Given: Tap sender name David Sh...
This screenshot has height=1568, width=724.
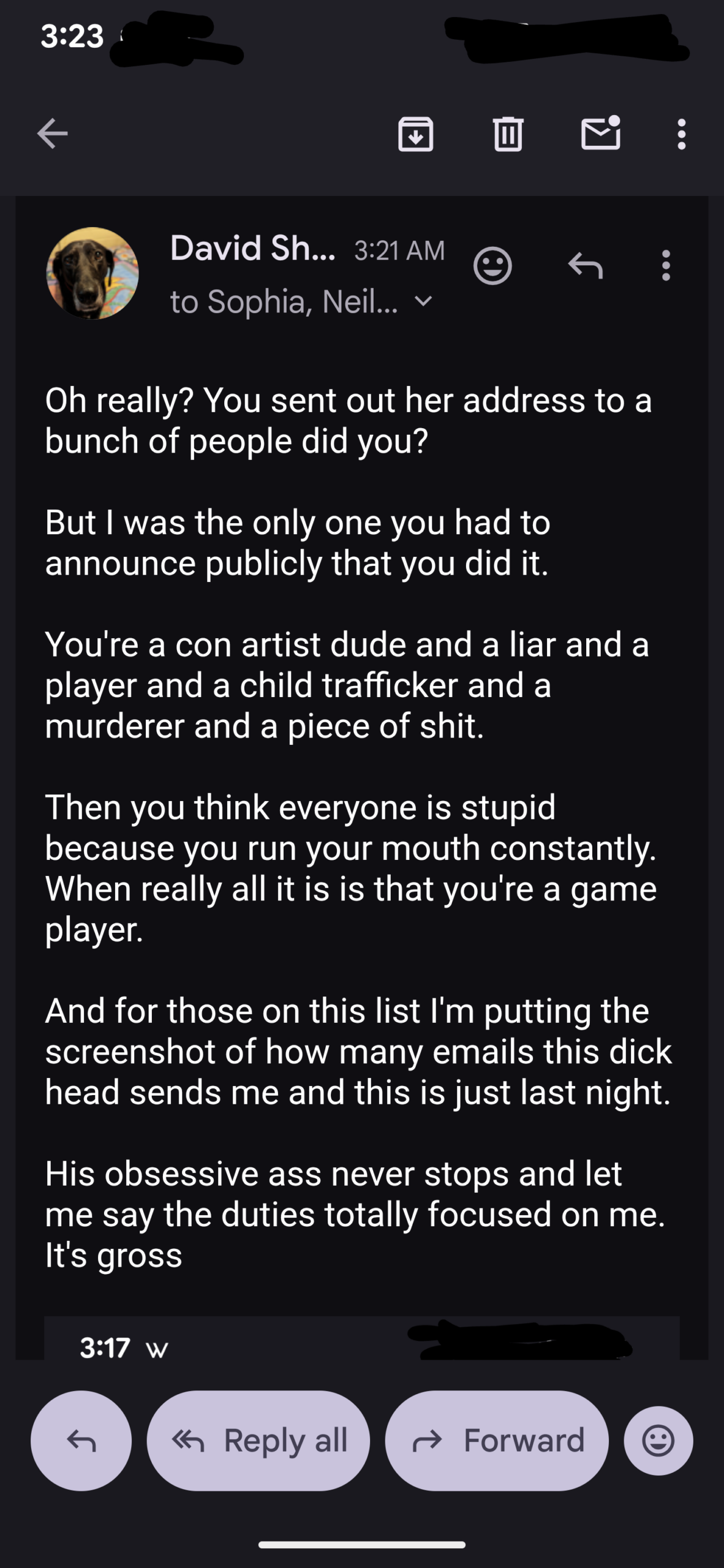Looking at the screenshot, I should pyautogui.click(x=252, y=248).
